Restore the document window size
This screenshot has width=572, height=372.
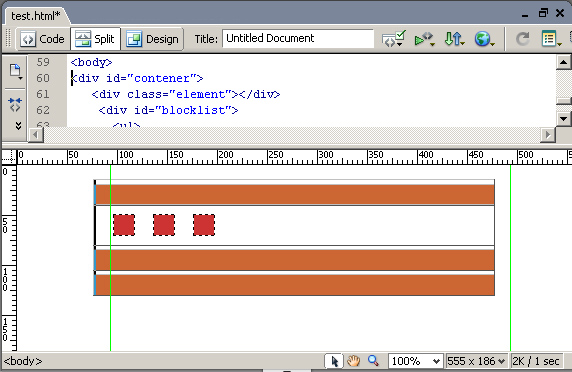point(543,13)
